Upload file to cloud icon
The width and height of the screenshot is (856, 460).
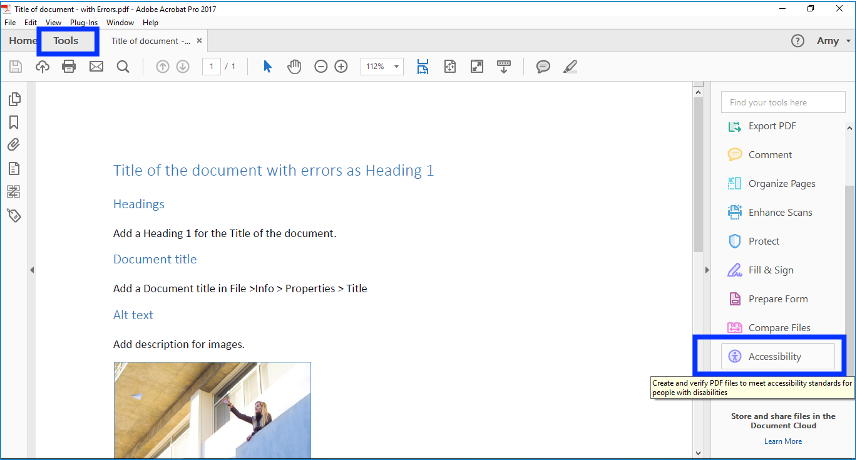pyautogui.click(x=43, y=67)
